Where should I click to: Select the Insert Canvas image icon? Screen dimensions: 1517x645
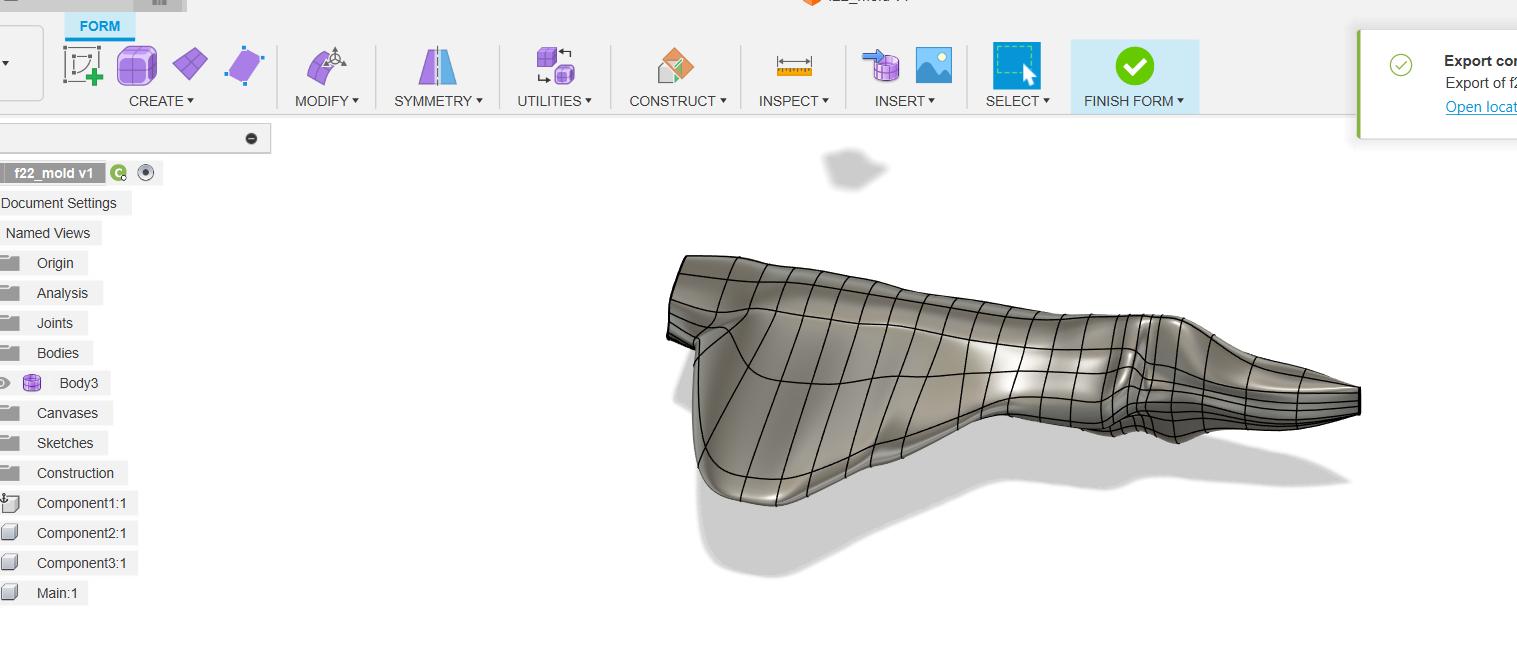click(934, 65)
